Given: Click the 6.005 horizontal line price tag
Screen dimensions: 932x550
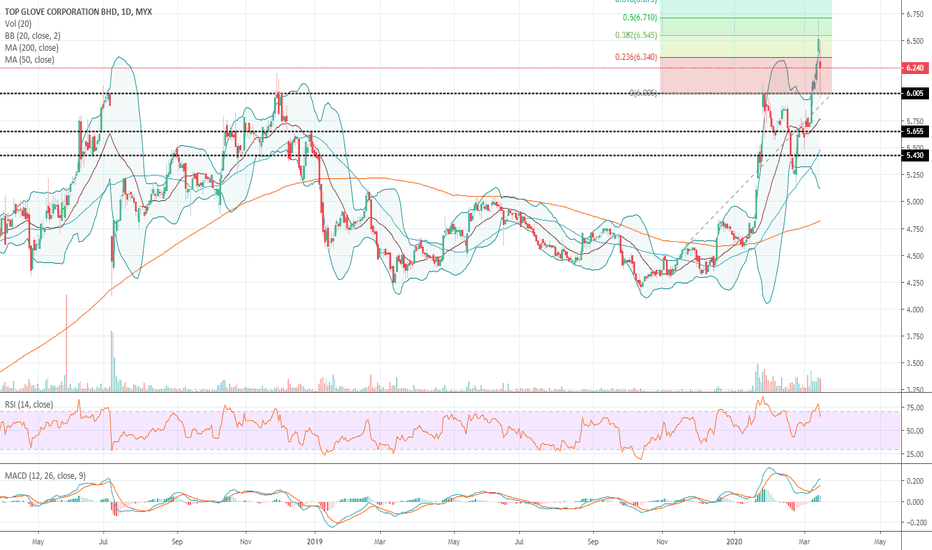Looking at the screenshot, I should [915, 93].
